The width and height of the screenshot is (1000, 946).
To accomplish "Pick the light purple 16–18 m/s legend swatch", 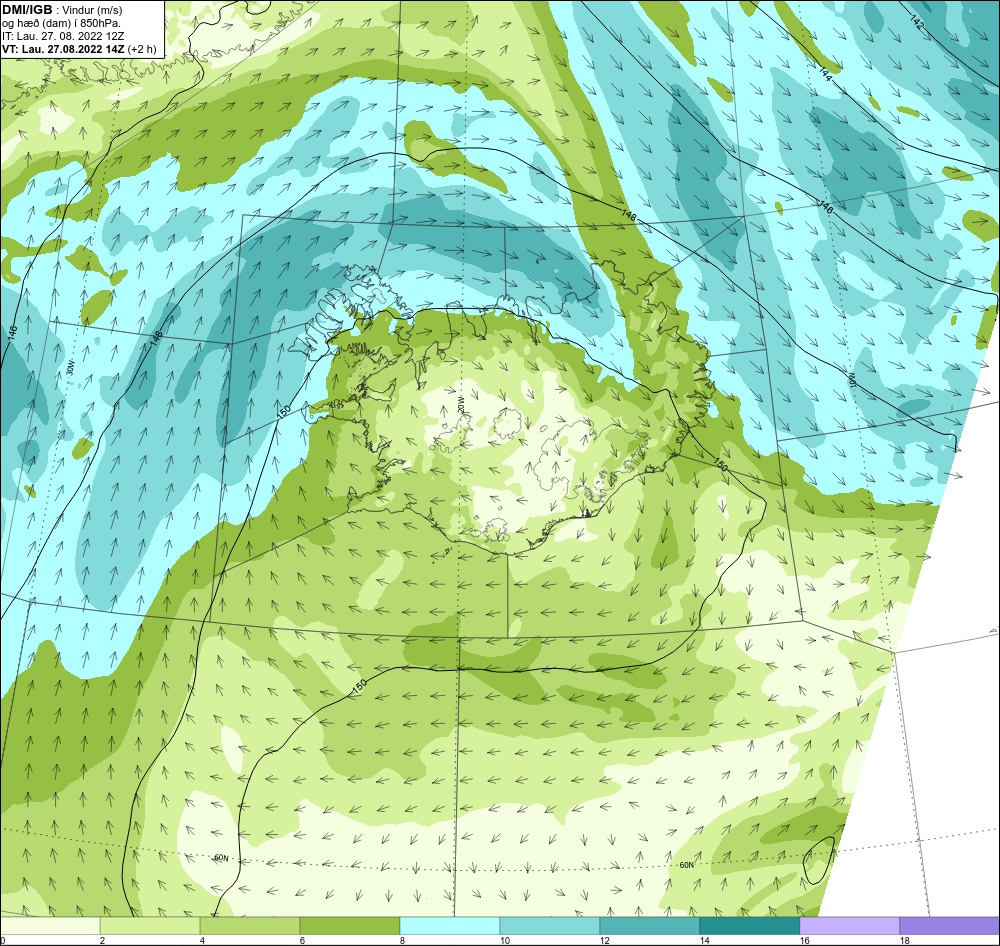I will click(849, 926).
